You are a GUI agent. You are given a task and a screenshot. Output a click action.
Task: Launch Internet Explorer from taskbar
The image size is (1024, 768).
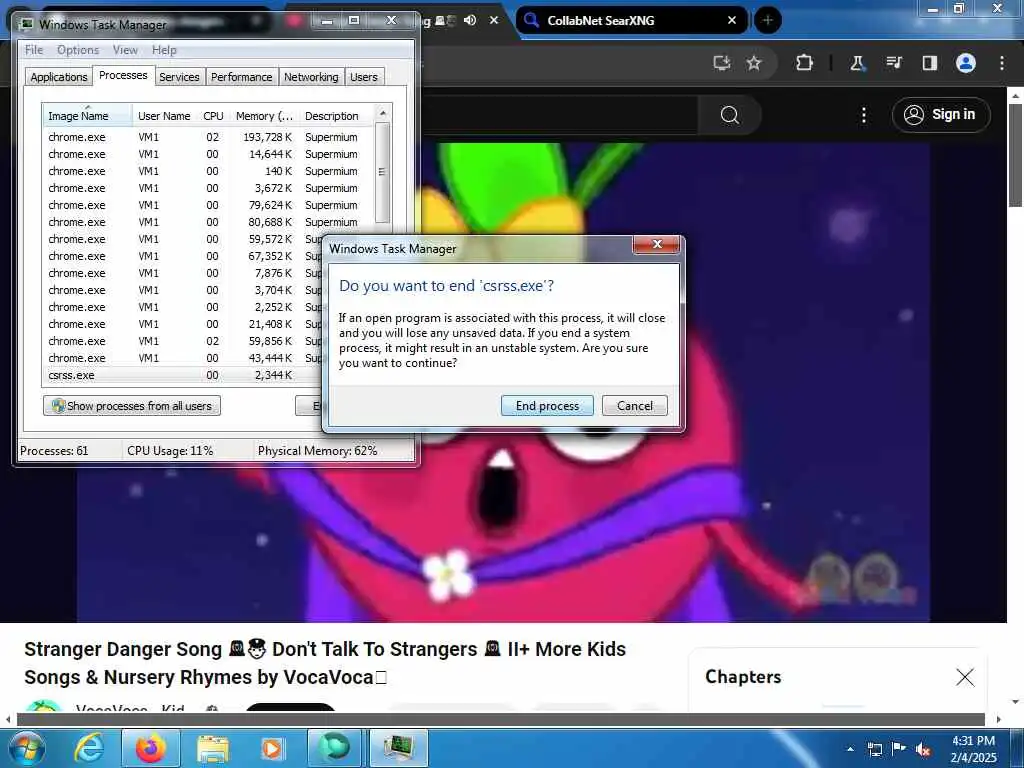(x=89, y=748)
